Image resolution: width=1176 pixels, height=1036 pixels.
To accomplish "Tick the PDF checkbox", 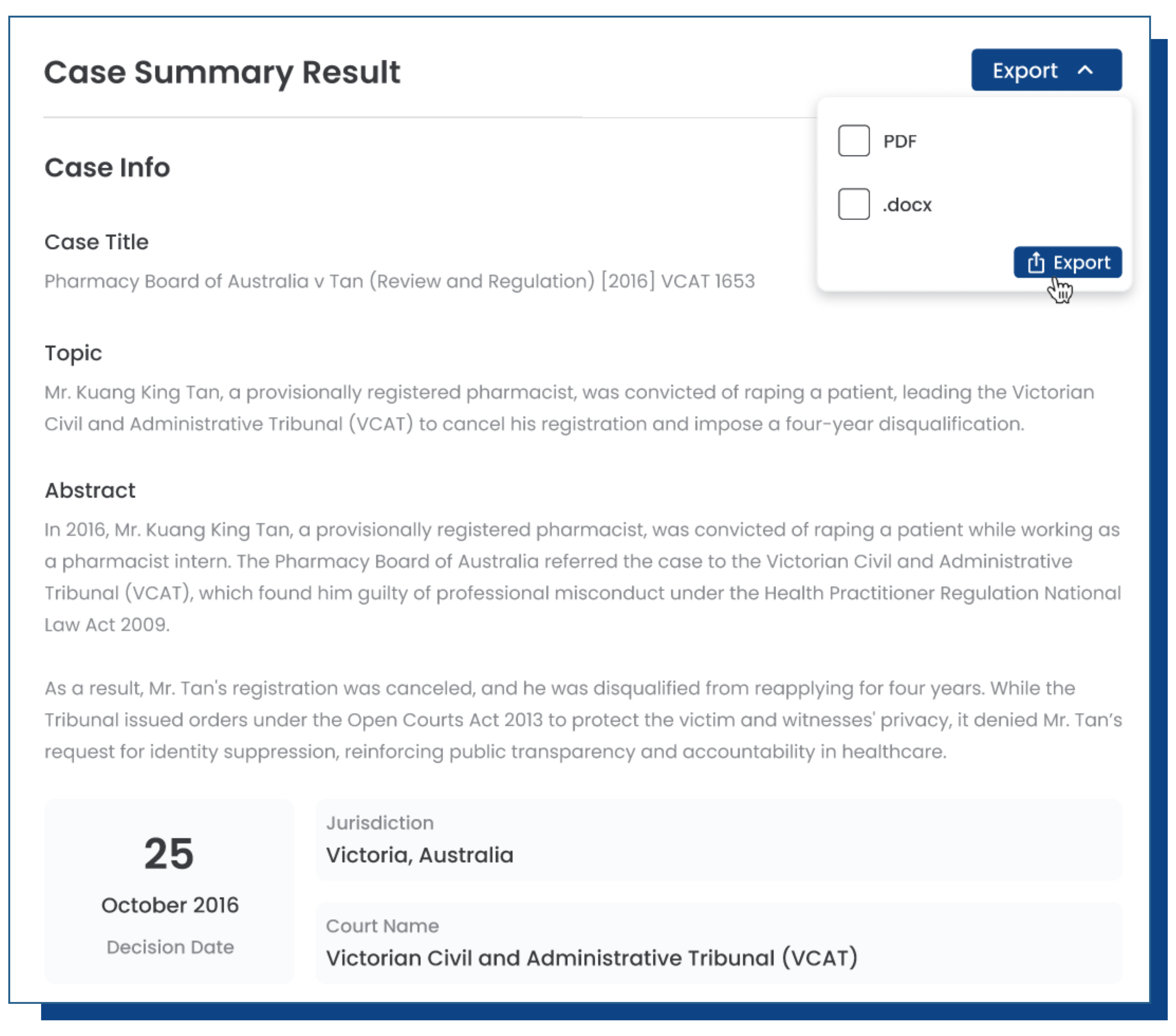I will click(853, 141).
